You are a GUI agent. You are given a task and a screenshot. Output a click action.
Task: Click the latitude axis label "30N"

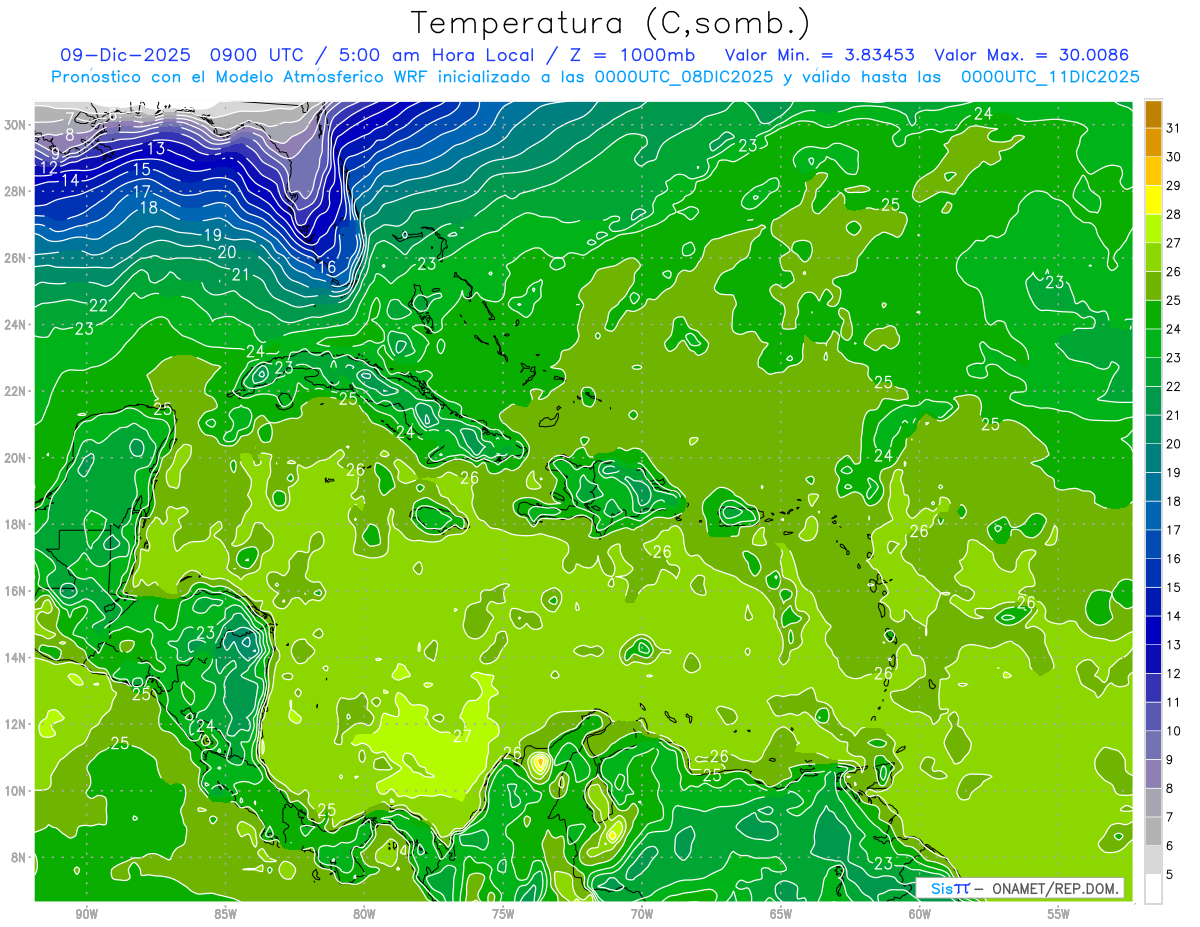coord(17,125)
